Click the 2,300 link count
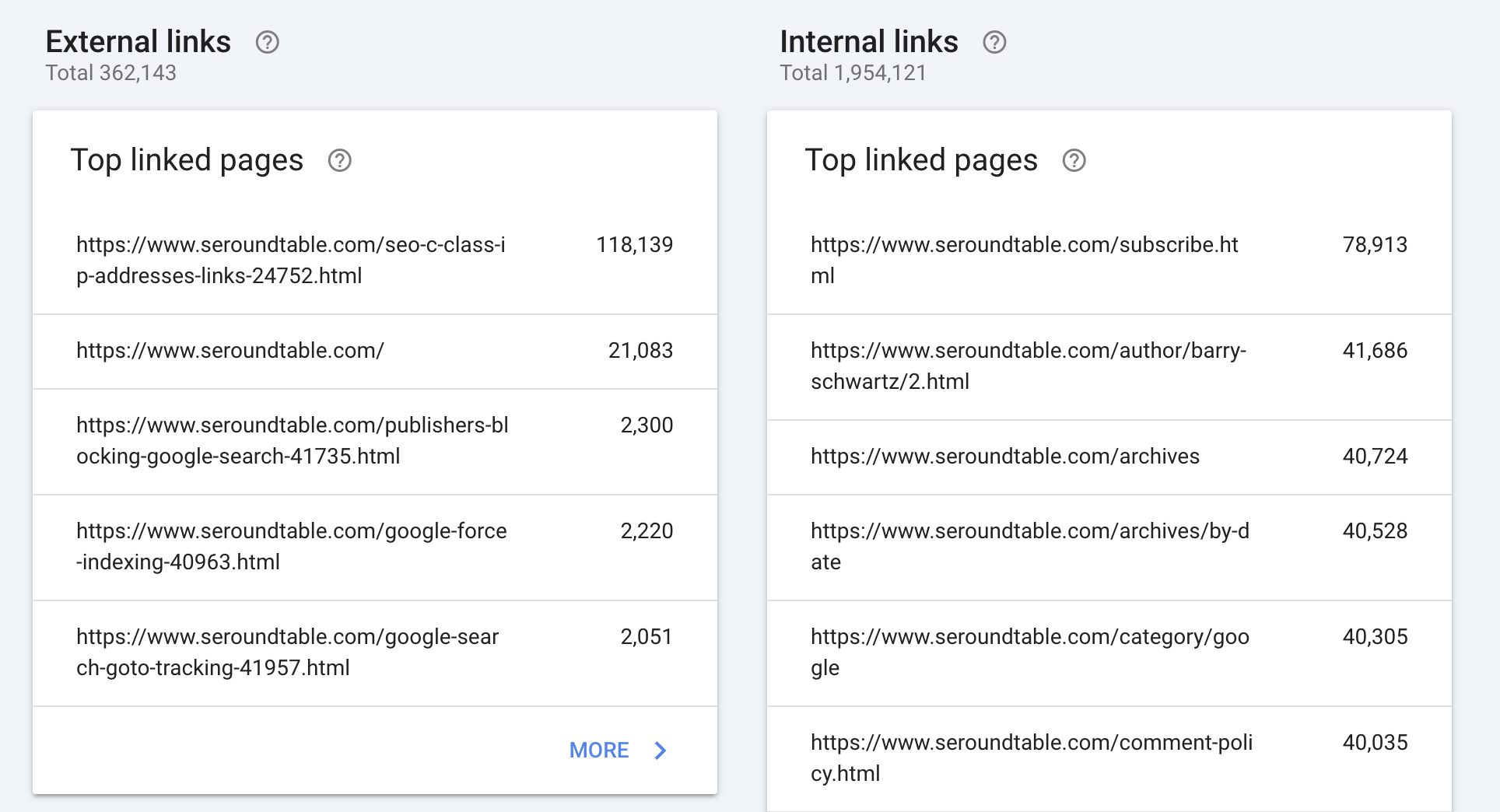This screenshot has width=1500, height=812. point(647,425)
